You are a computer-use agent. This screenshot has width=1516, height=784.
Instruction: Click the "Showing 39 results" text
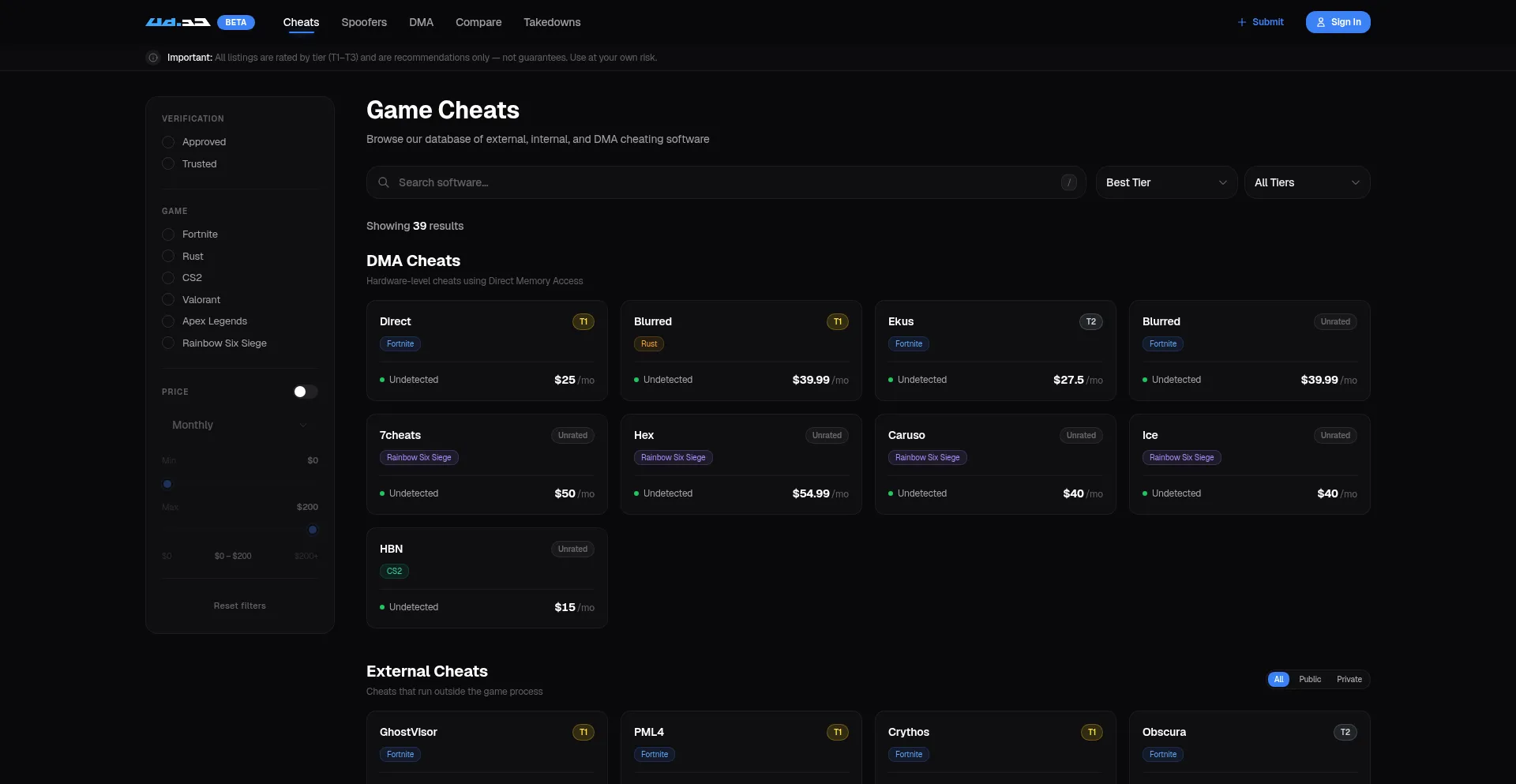click(x=415, y=226)
